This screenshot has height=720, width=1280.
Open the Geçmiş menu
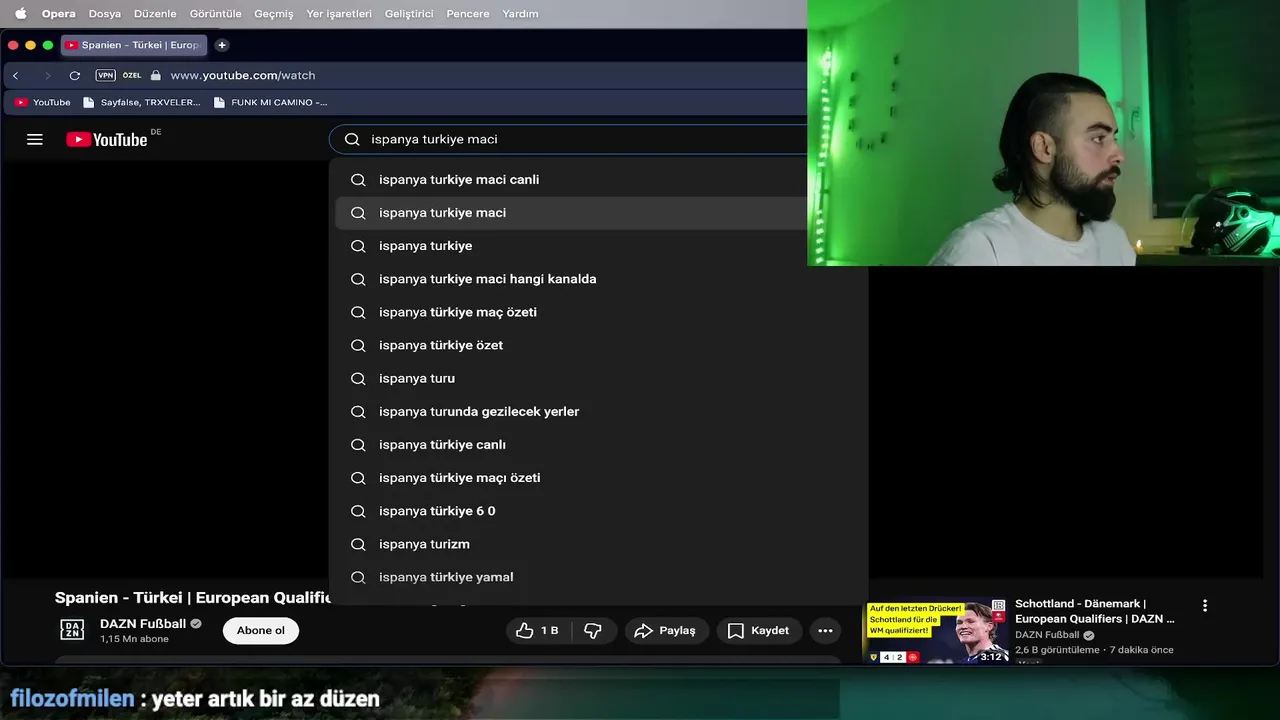click(273, 14)
